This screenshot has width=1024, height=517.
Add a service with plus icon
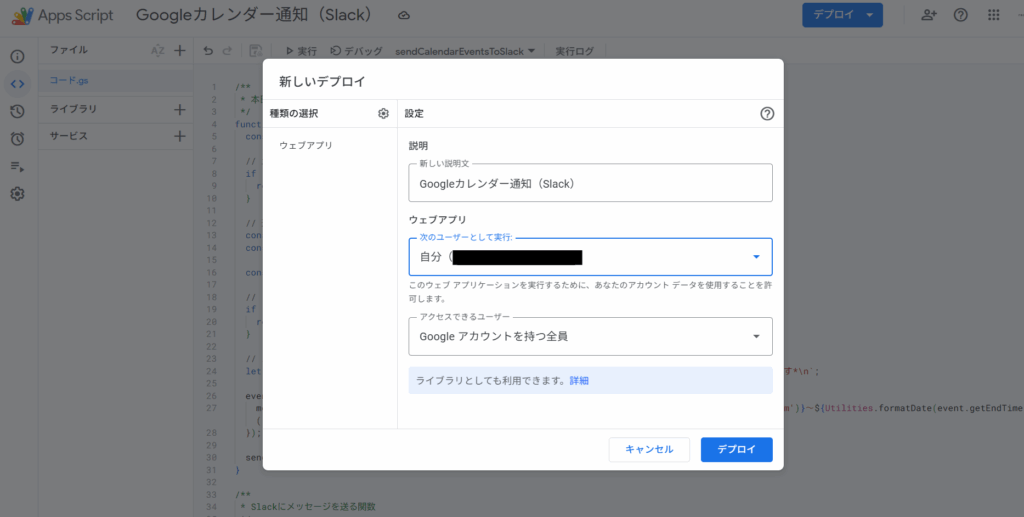[x=180, y=136]
